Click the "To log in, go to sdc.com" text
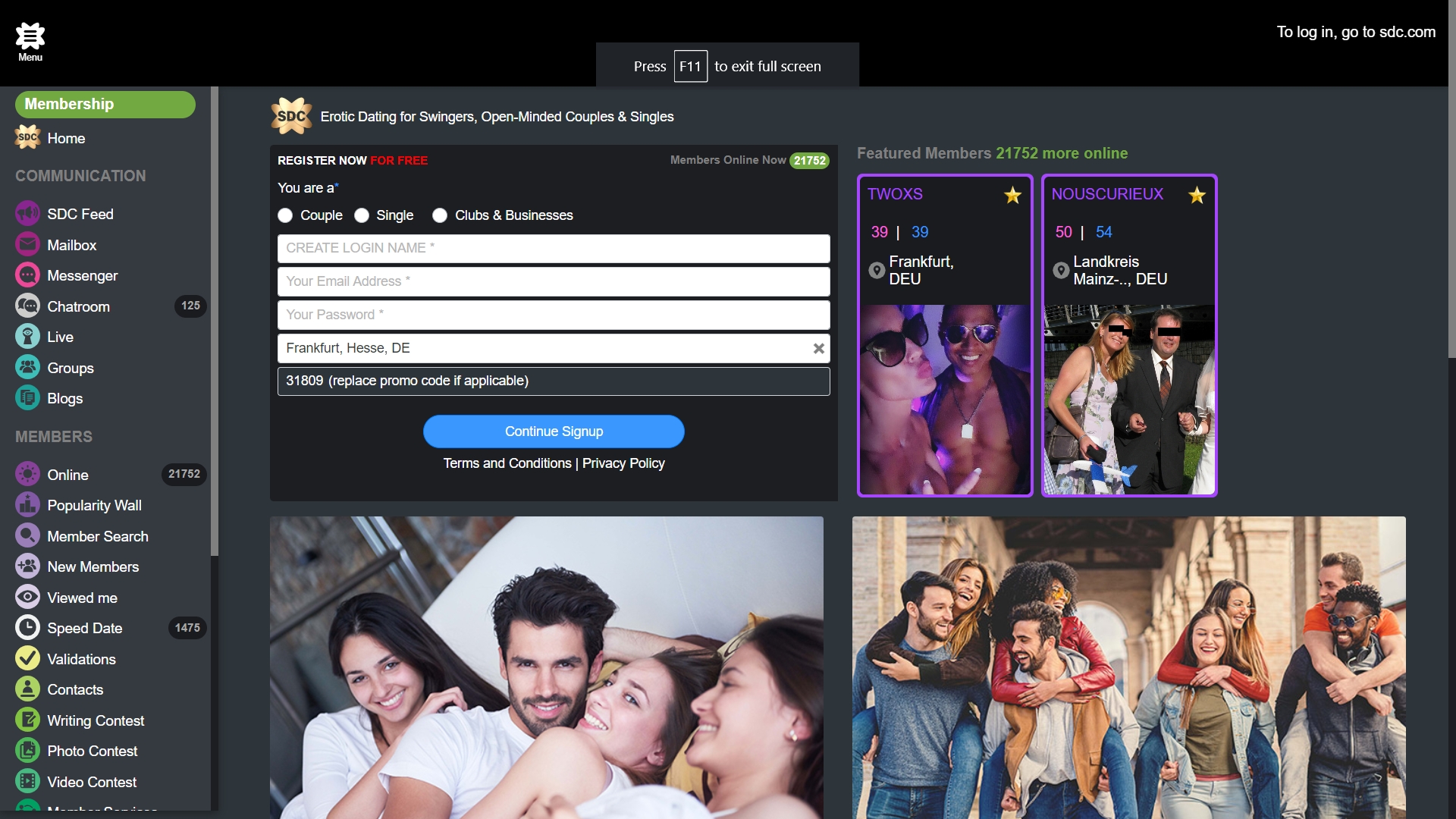This screenshot has width=1456, height=819. coord(1356,32)
